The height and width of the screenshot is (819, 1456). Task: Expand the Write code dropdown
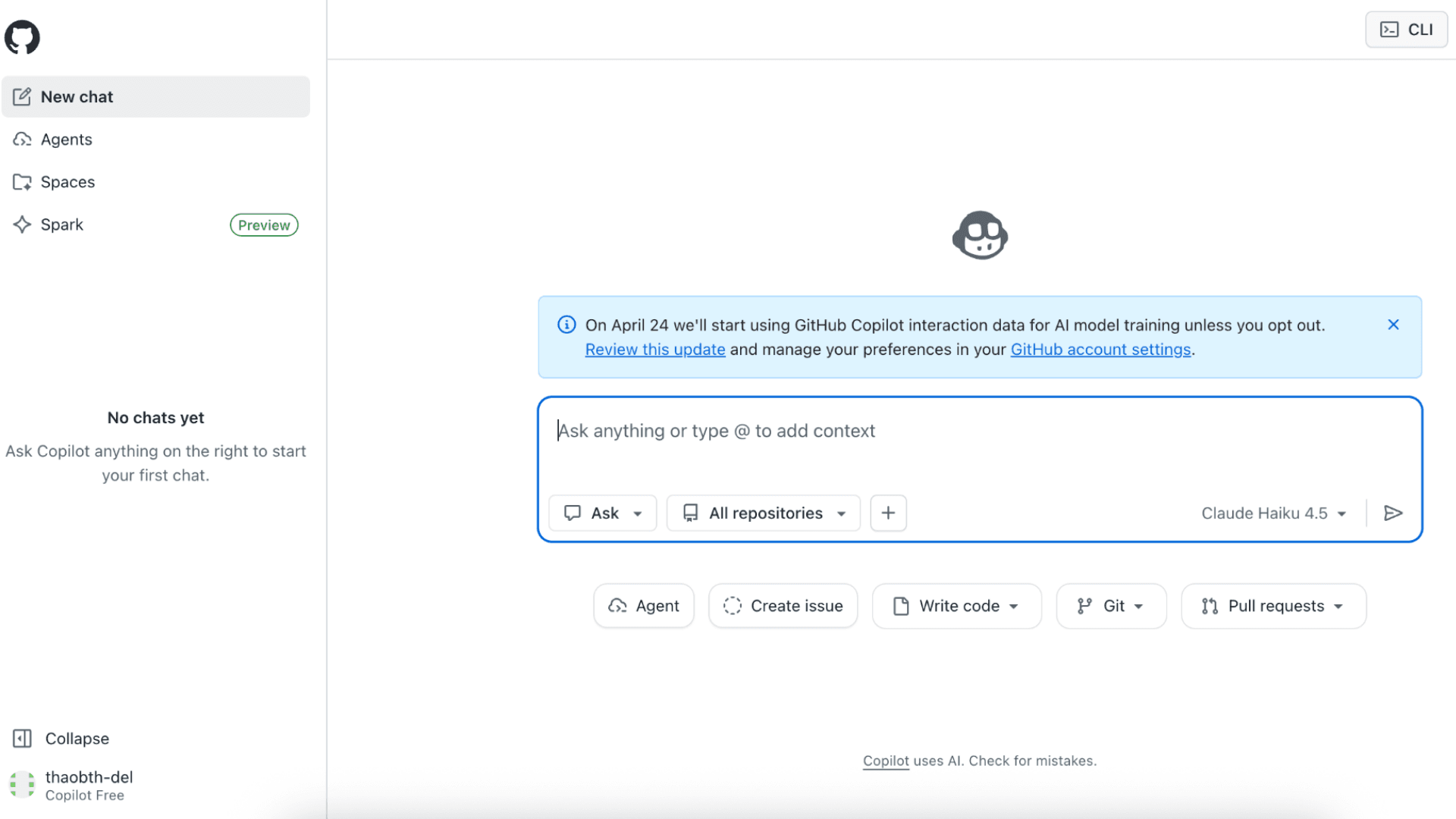[x=956, y=606]
